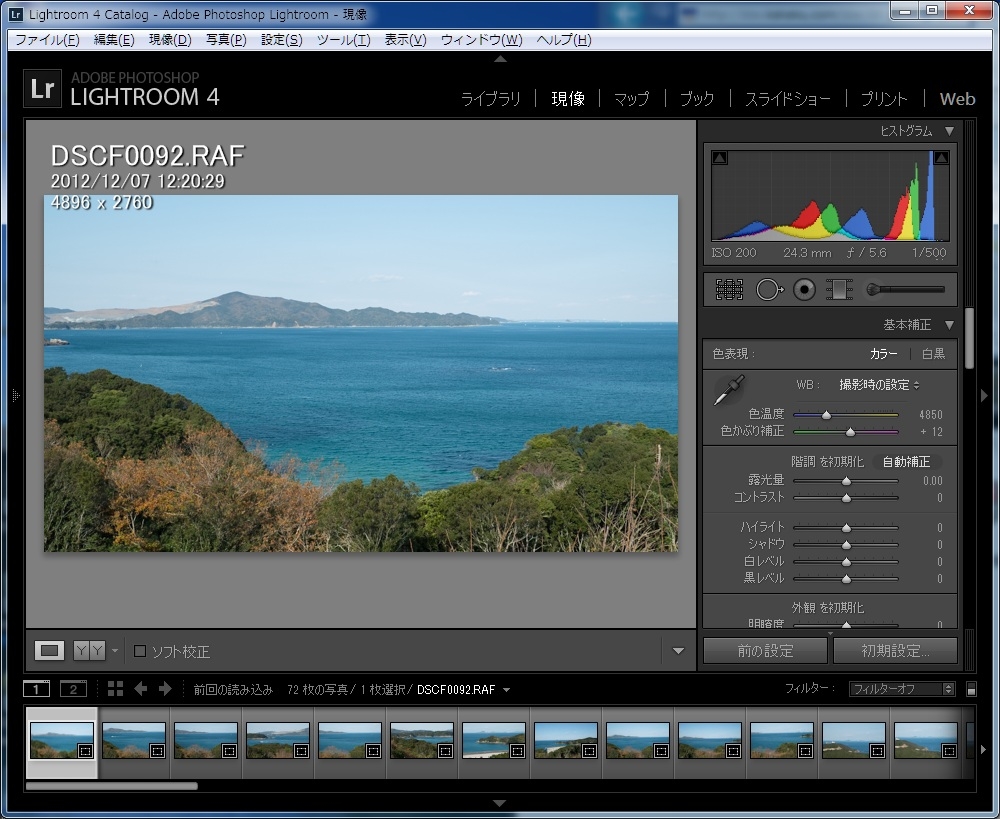Enable the ソフト校正 checkbox
Image resolution: width=1000 pixels, height=819 pixels.
140,651
